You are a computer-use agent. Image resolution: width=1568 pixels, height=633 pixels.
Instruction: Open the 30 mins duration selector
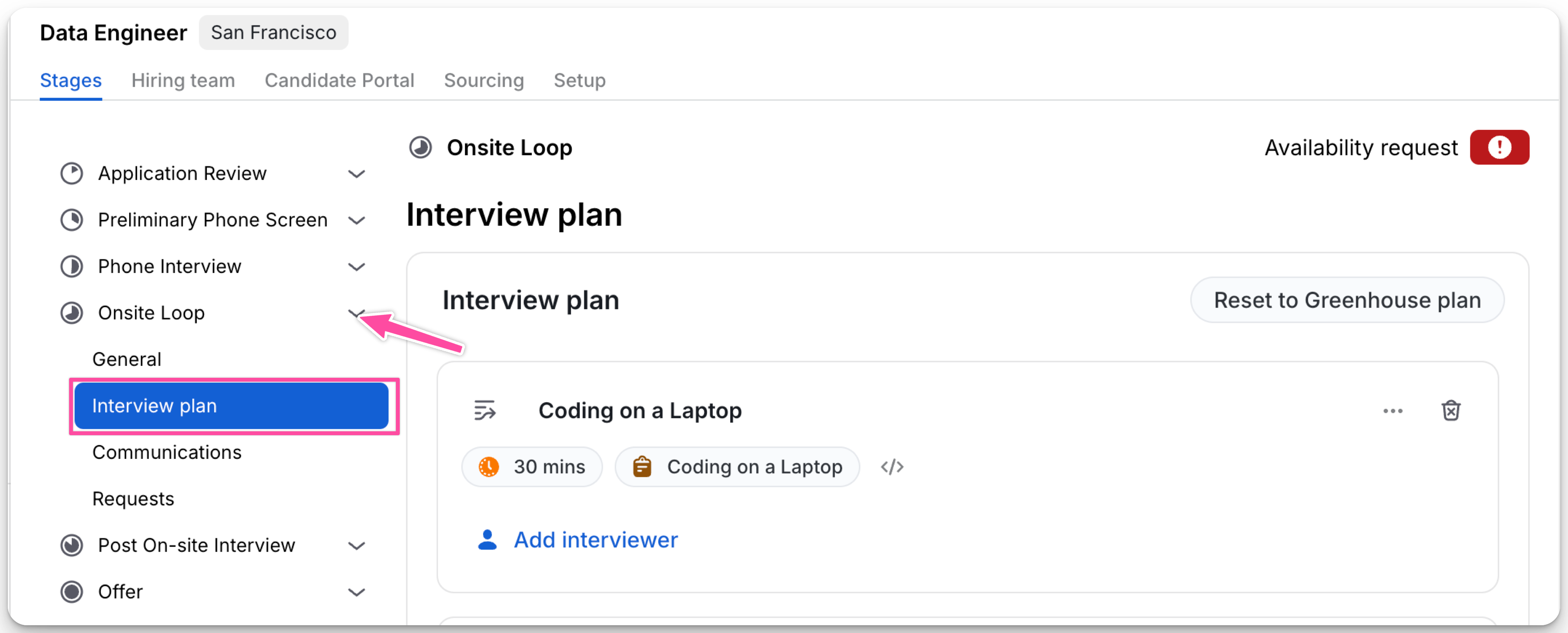point(532,467)
